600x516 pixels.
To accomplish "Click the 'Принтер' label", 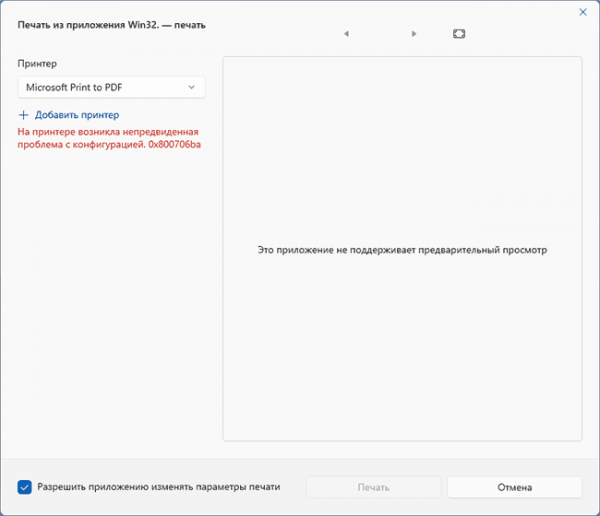I will click(37, 64).
